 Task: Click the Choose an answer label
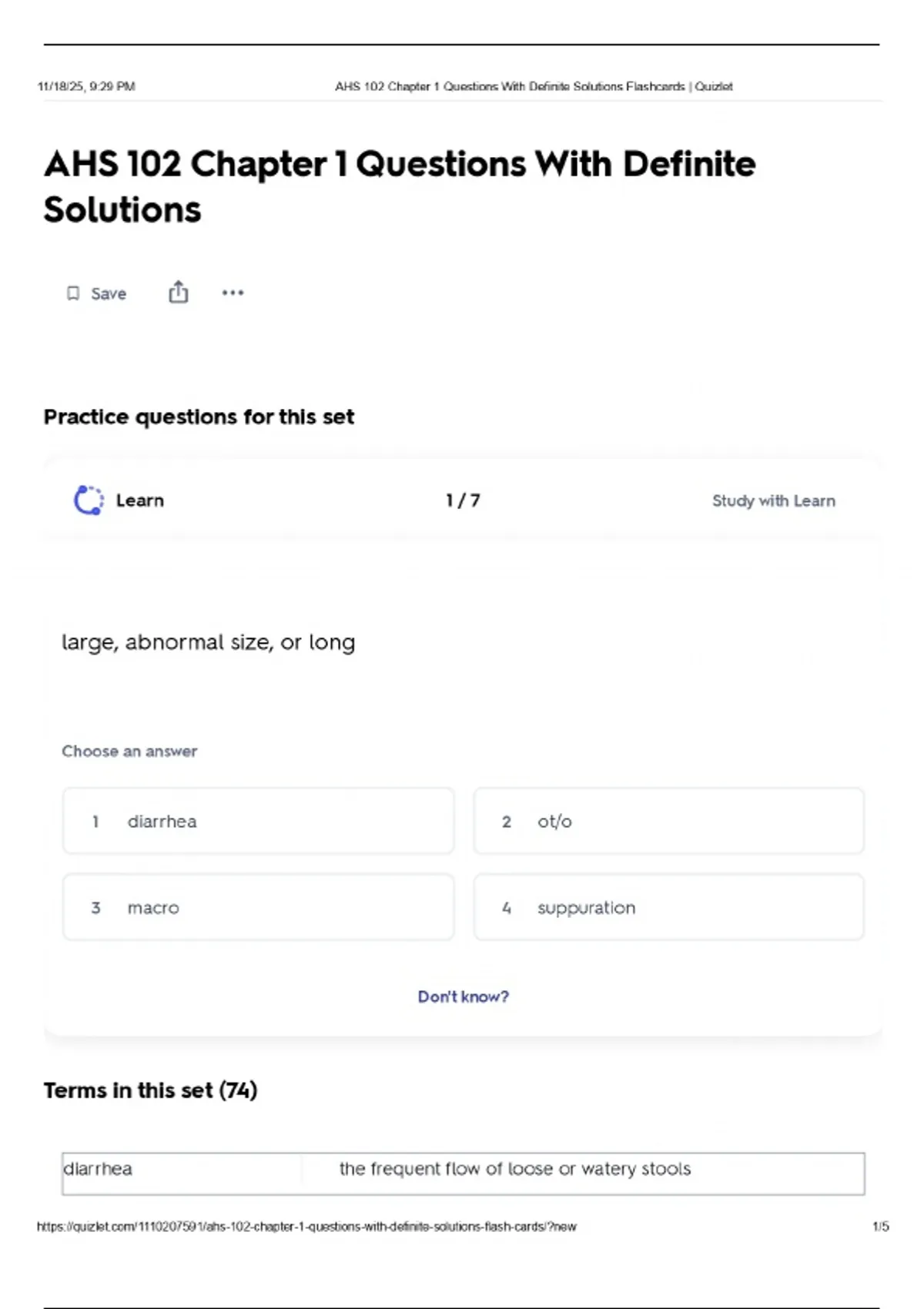[129, 752]
